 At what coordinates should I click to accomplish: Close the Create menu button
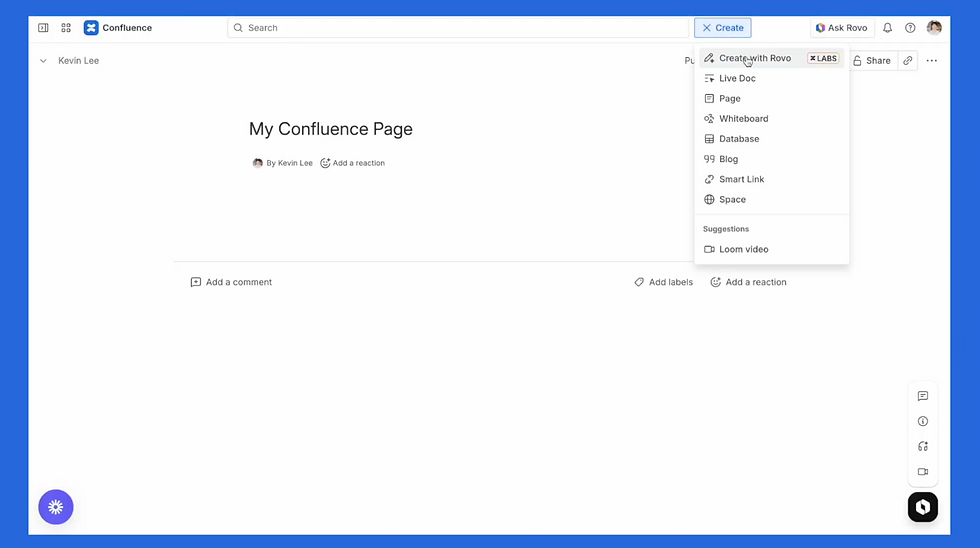click(x=722, y=27)
